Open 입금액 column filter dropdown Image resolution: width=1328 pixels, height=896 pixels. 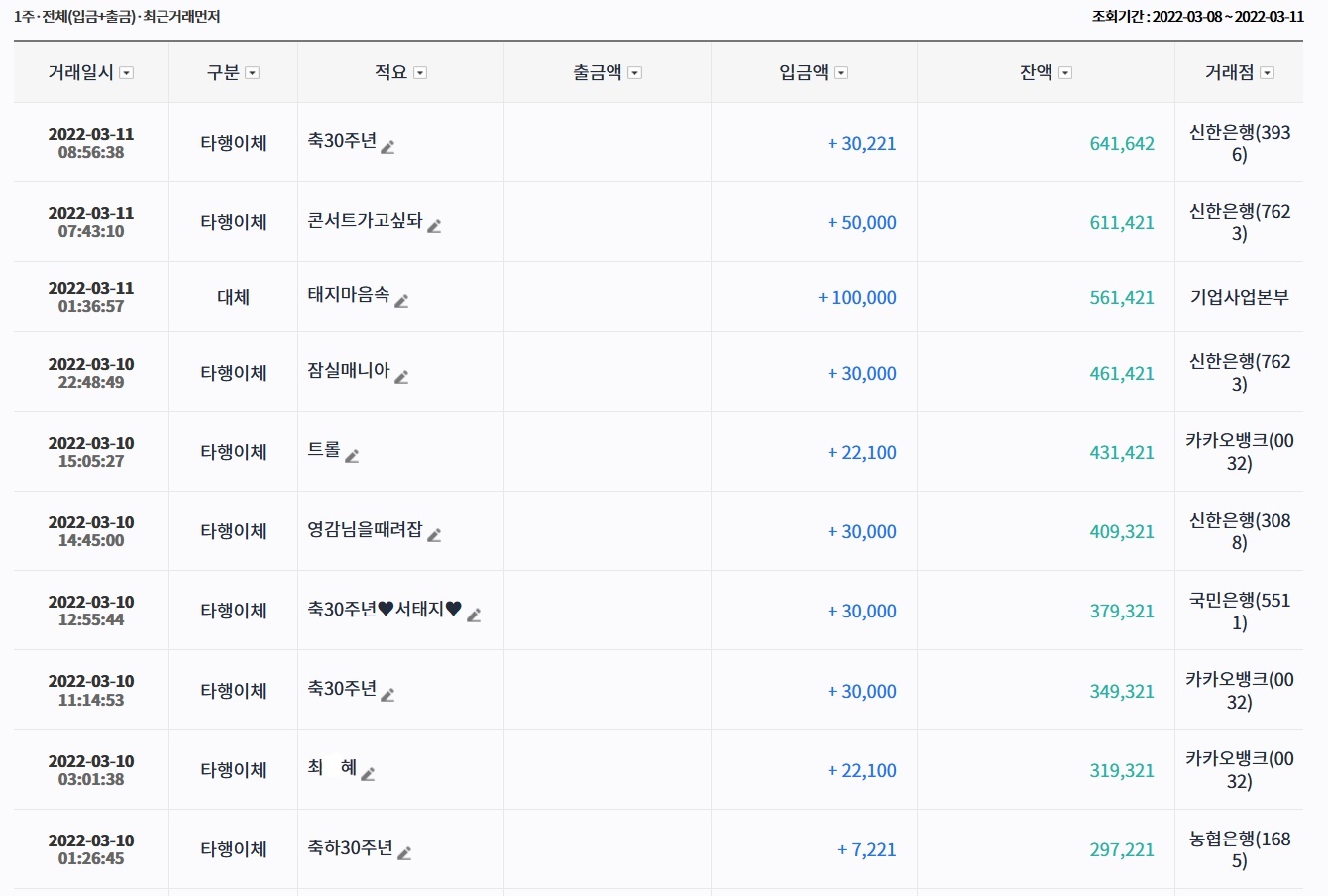841,73
